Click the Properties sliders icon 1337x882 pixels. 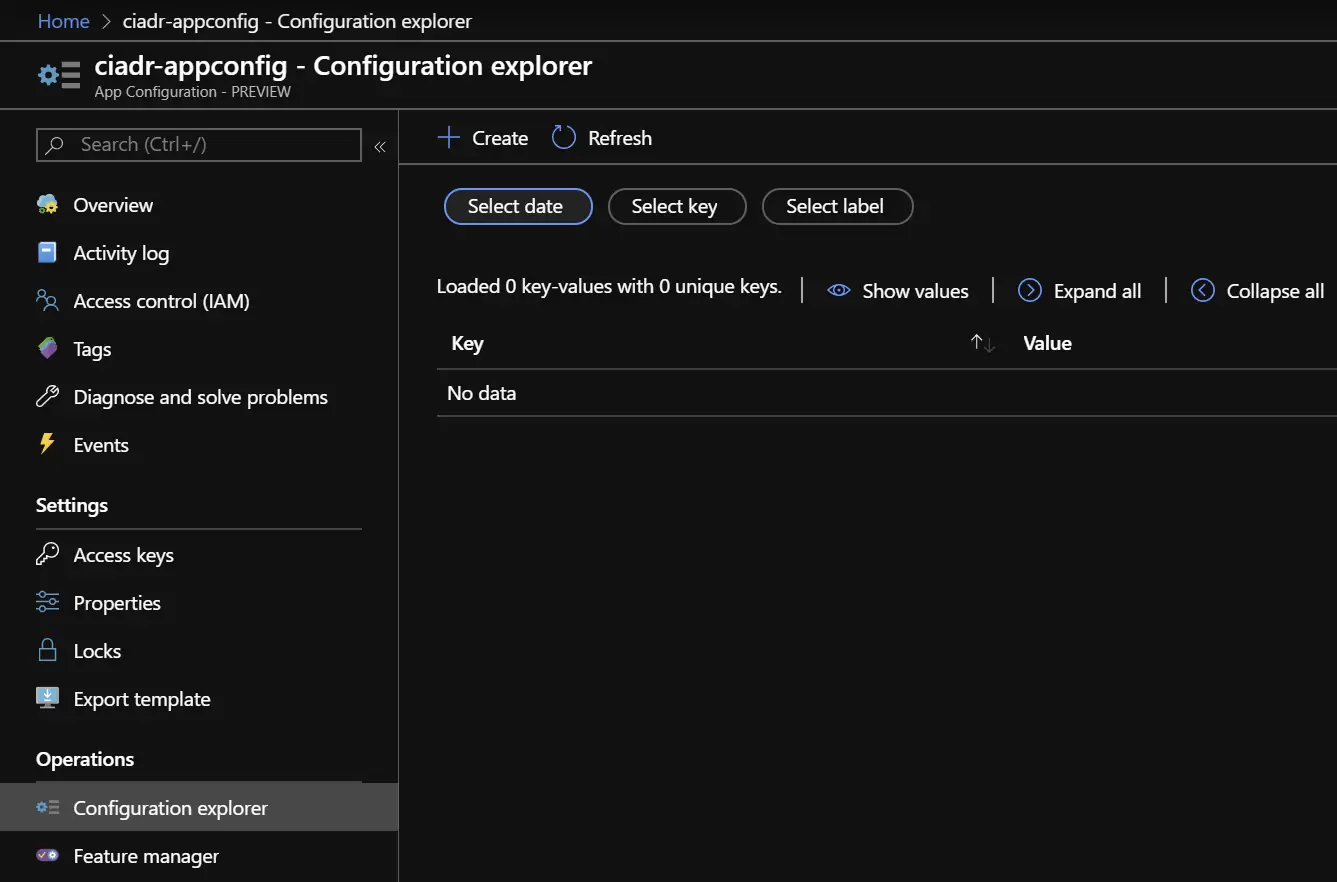tap(47, 602)
